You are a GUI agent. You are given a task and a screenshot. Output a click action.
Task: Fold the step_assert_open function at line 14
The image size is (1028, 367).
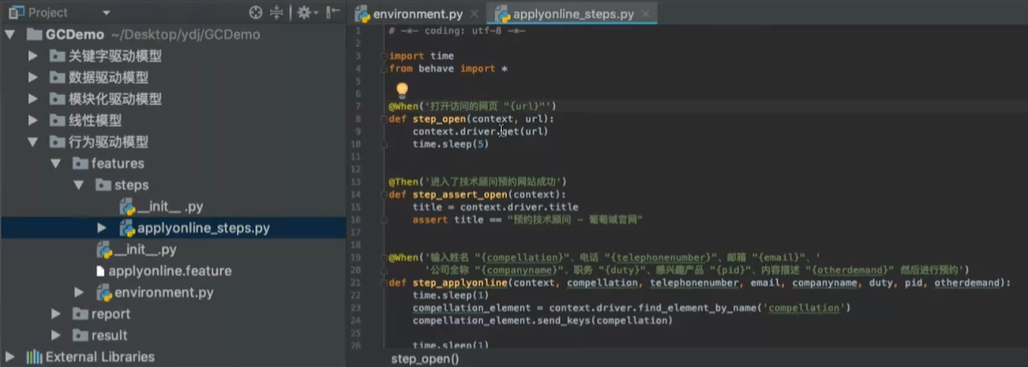click(x=384, y=195)
